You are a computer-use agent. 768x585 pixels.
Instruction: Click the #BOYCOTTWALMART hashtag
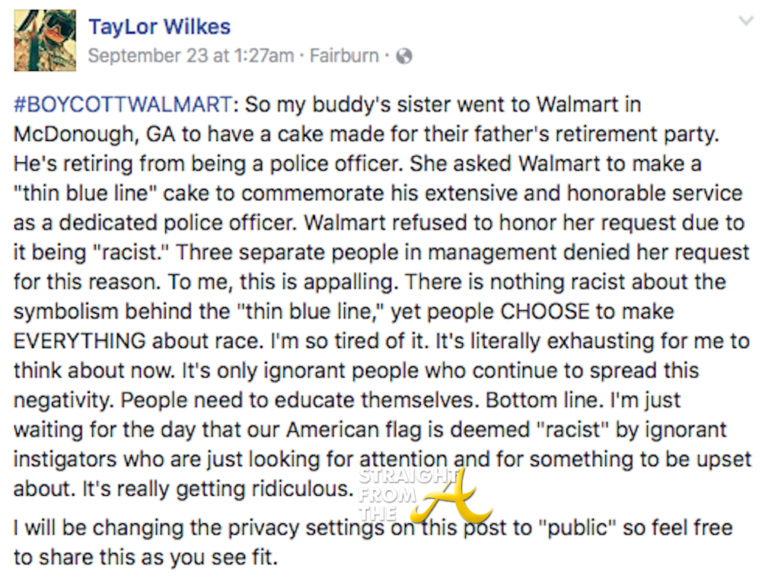coord(122,104)
